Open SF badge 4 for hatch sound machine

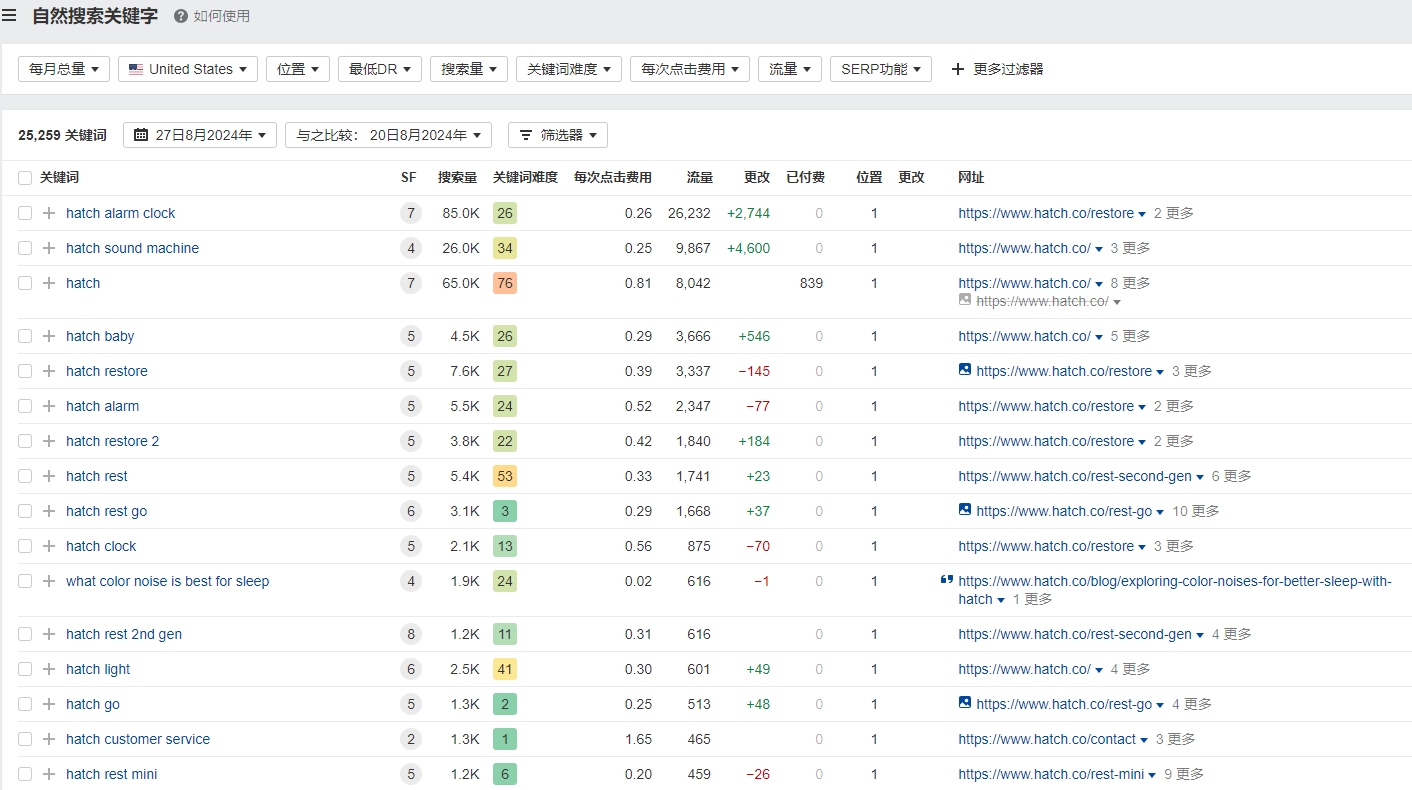(410, 248)
